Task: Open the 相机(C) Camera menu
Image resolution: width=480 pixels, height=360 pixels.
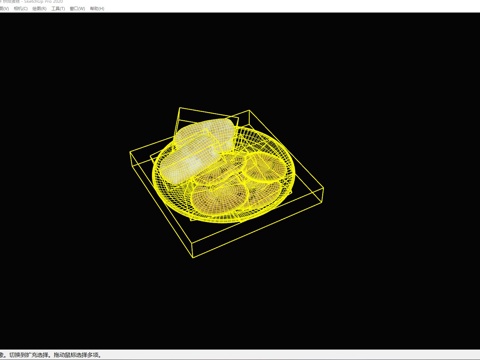Action: pos(21,8)
